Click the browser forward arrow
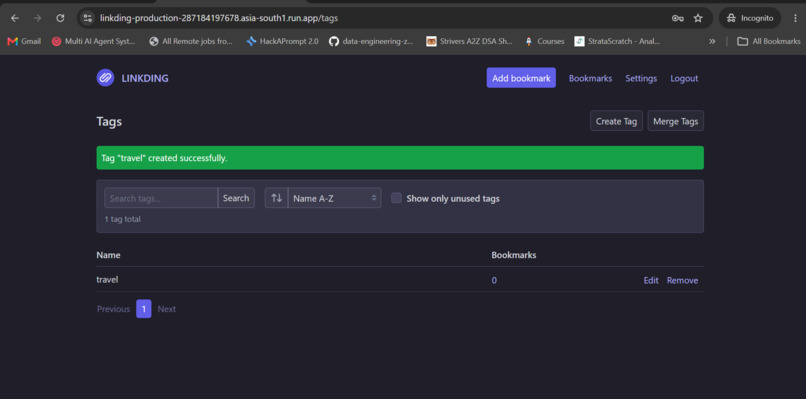 (38, 18)
